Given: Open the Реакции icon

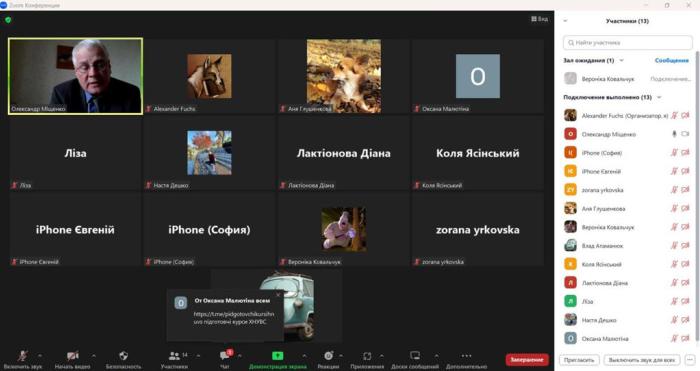Looking at the screenshot, I should coord(329,355).
